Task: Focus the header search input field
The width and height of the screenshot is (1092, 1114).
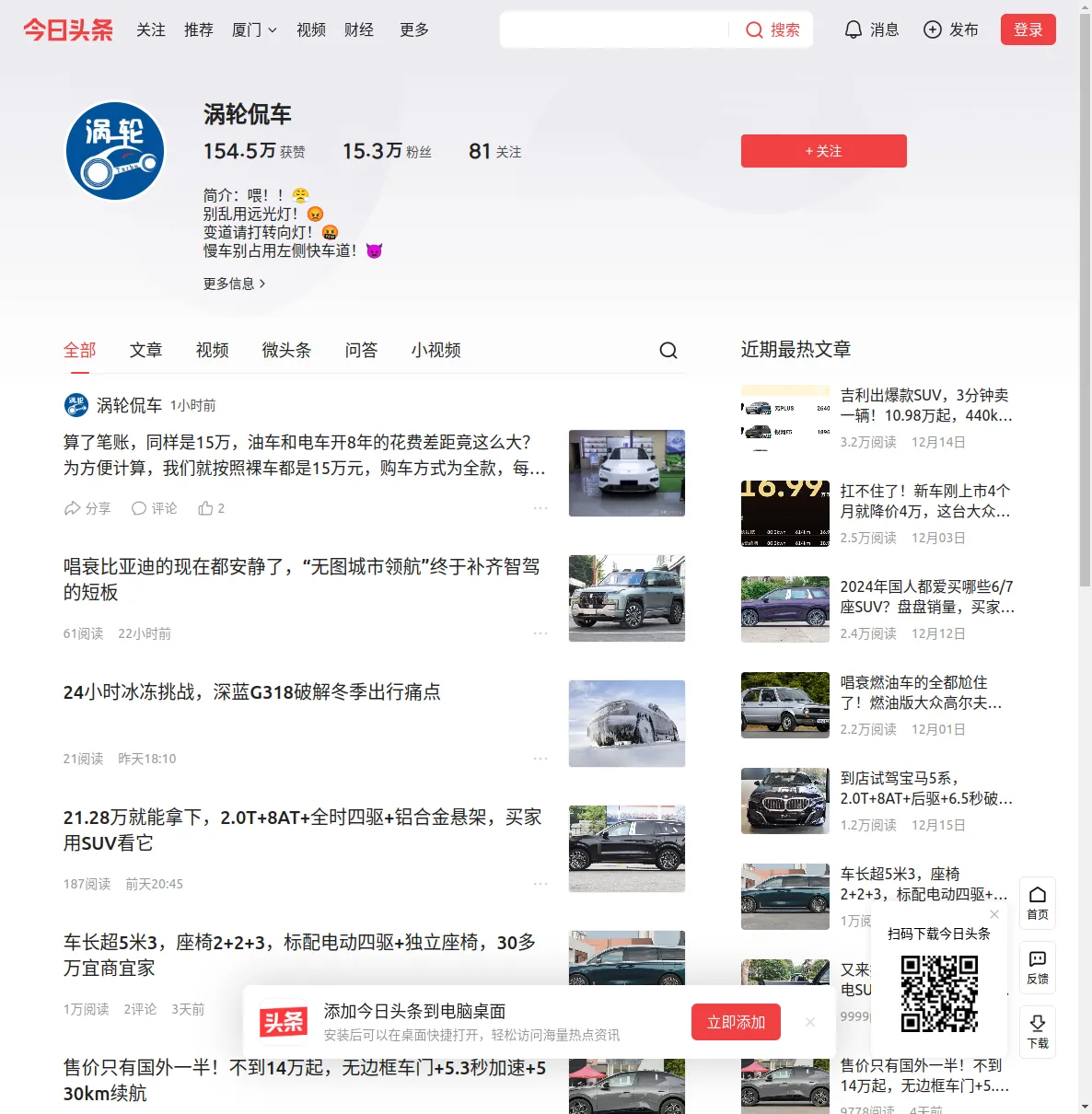Action: pos(615,29)
